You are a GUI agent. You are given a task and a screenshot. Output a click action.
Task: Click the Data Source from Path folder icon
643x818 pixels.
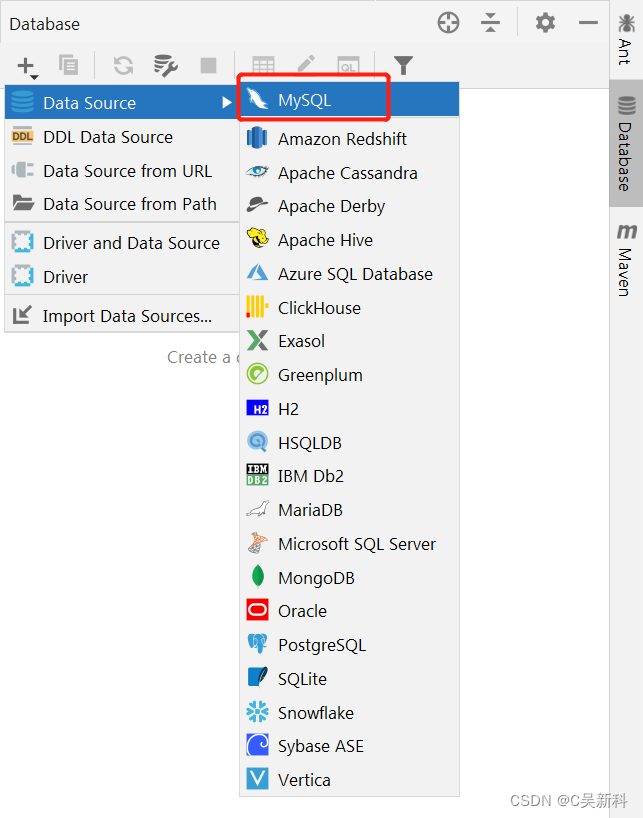[23, 202]
